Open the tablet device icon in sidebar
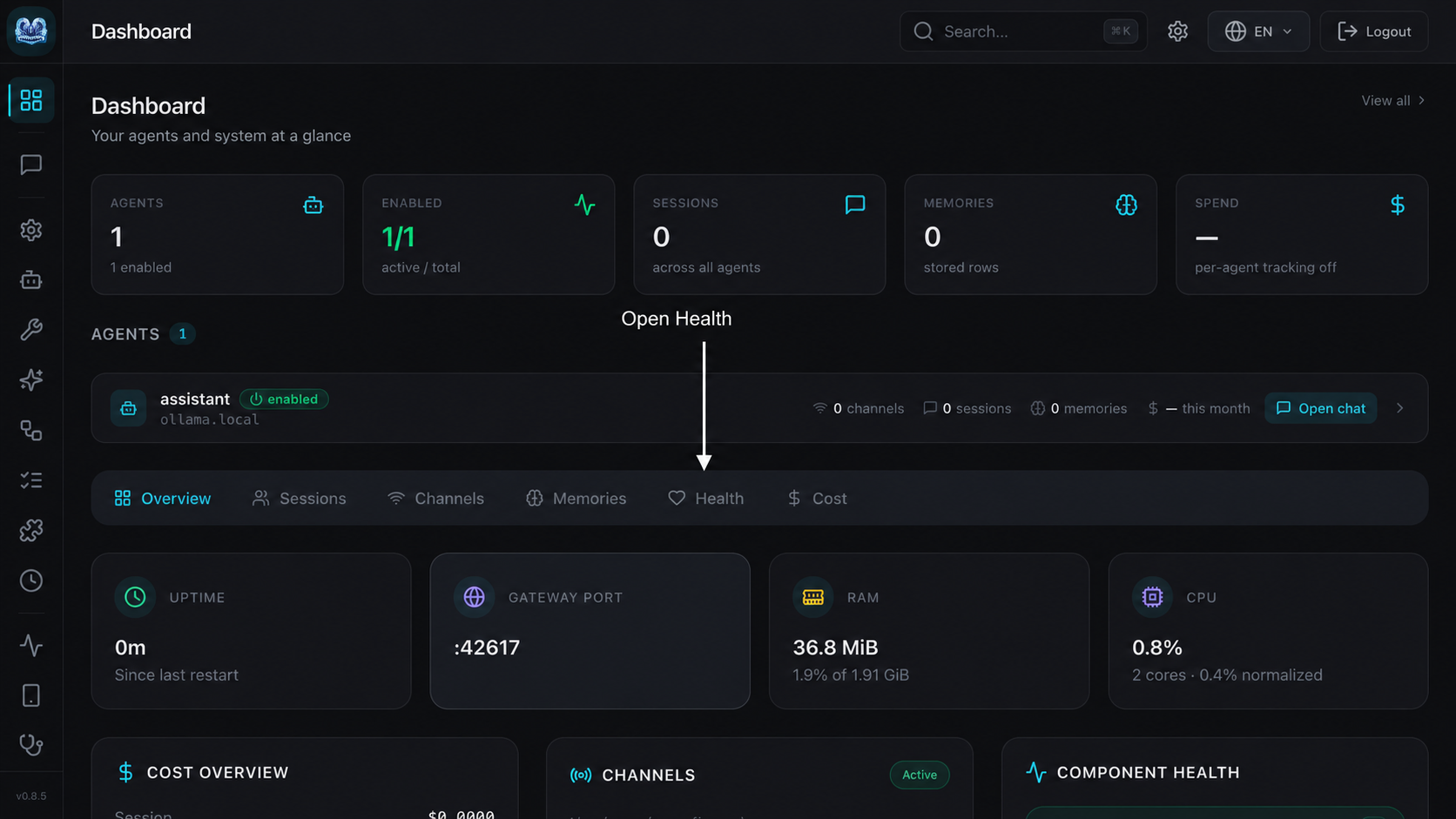Viewport: 1456px width, 819px height. pos(31,695)
